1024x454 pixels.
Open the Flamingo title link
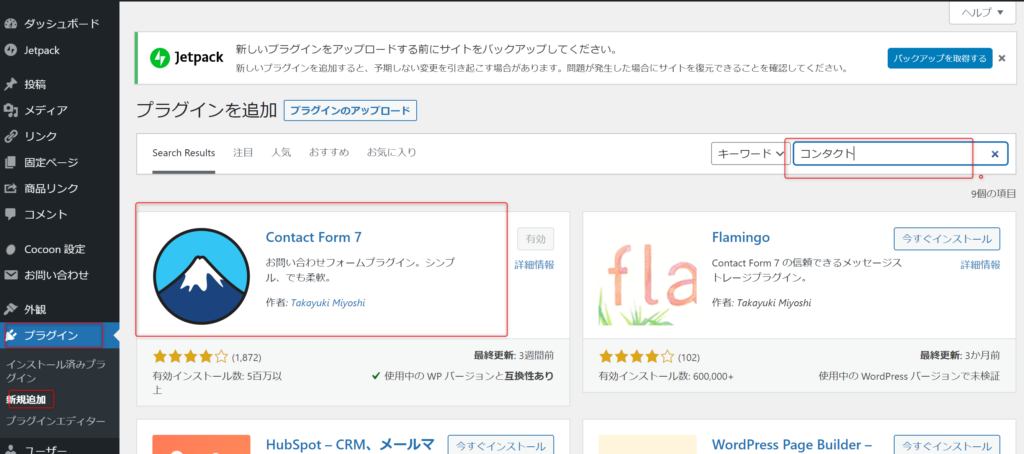[x=741, y=237]
